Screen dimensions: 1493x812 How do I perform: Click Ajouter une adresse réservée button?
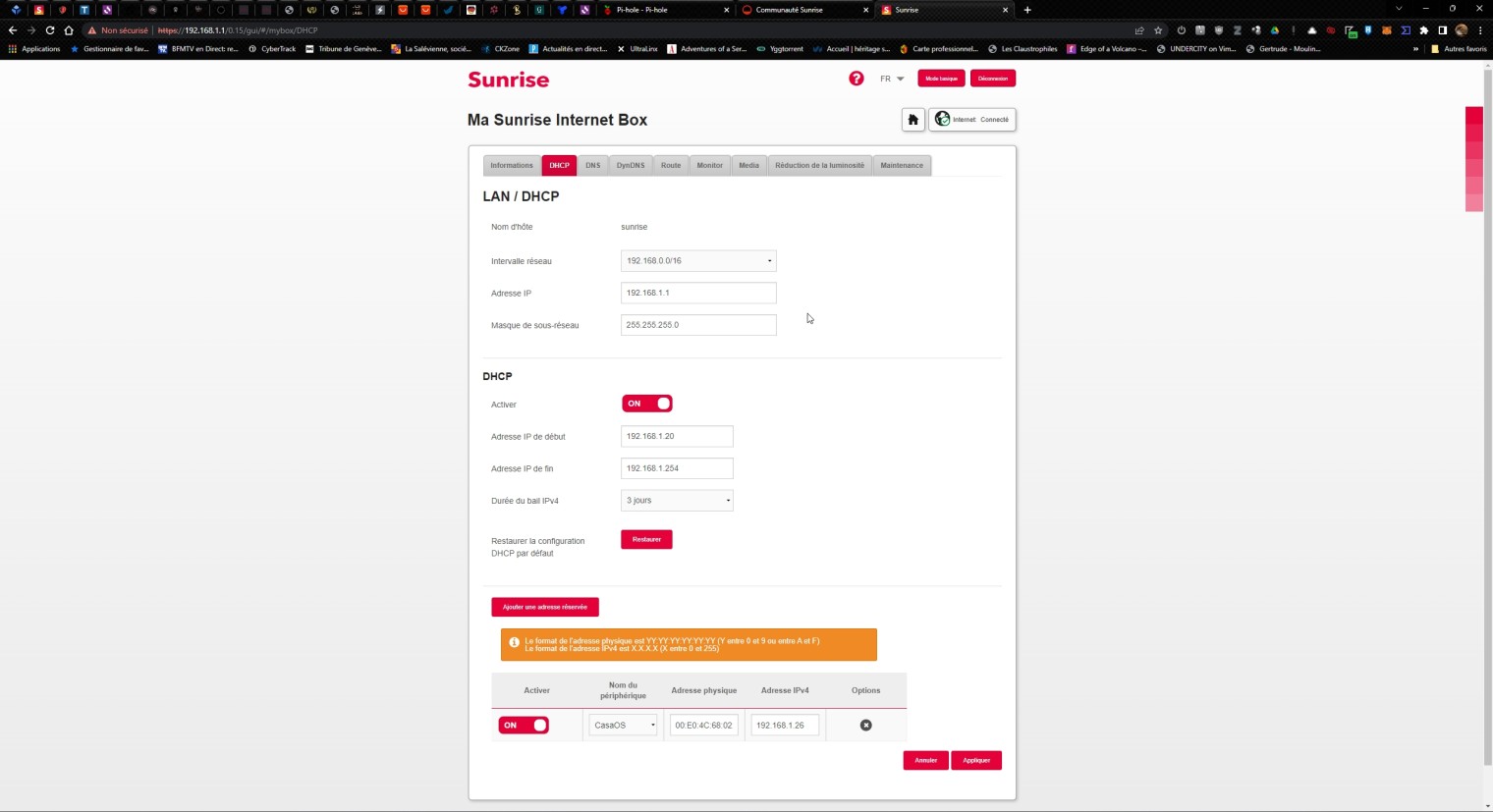(545, 607)
